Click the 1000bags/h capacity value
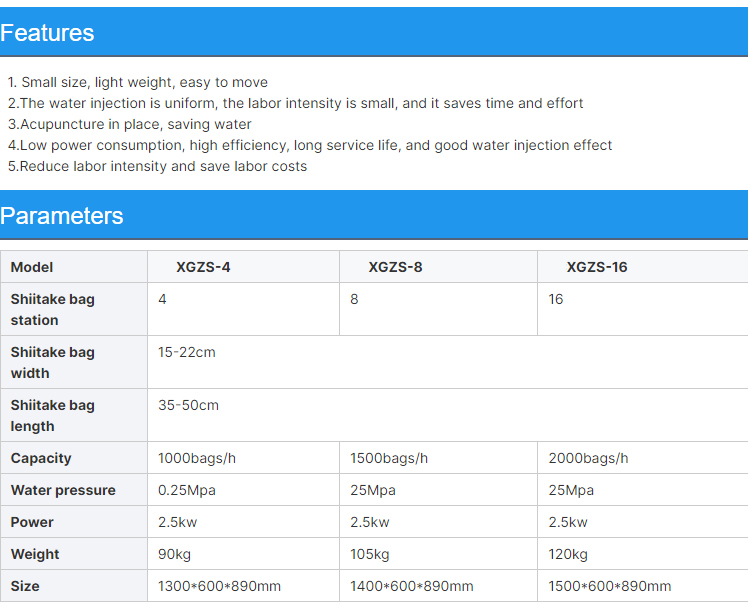 point(197,458)
